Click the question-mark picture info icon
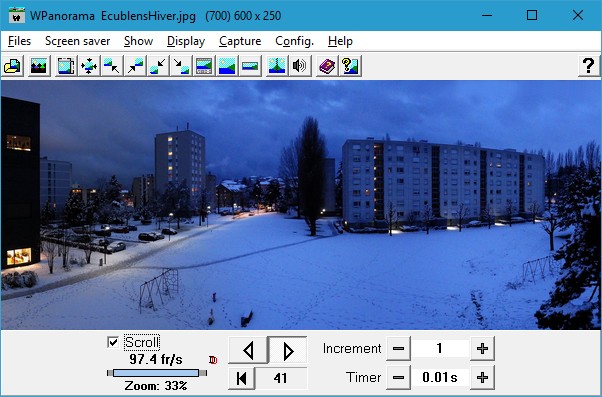Image resolution: width=602 pixels, height=397 pixels. pos(350,66)
